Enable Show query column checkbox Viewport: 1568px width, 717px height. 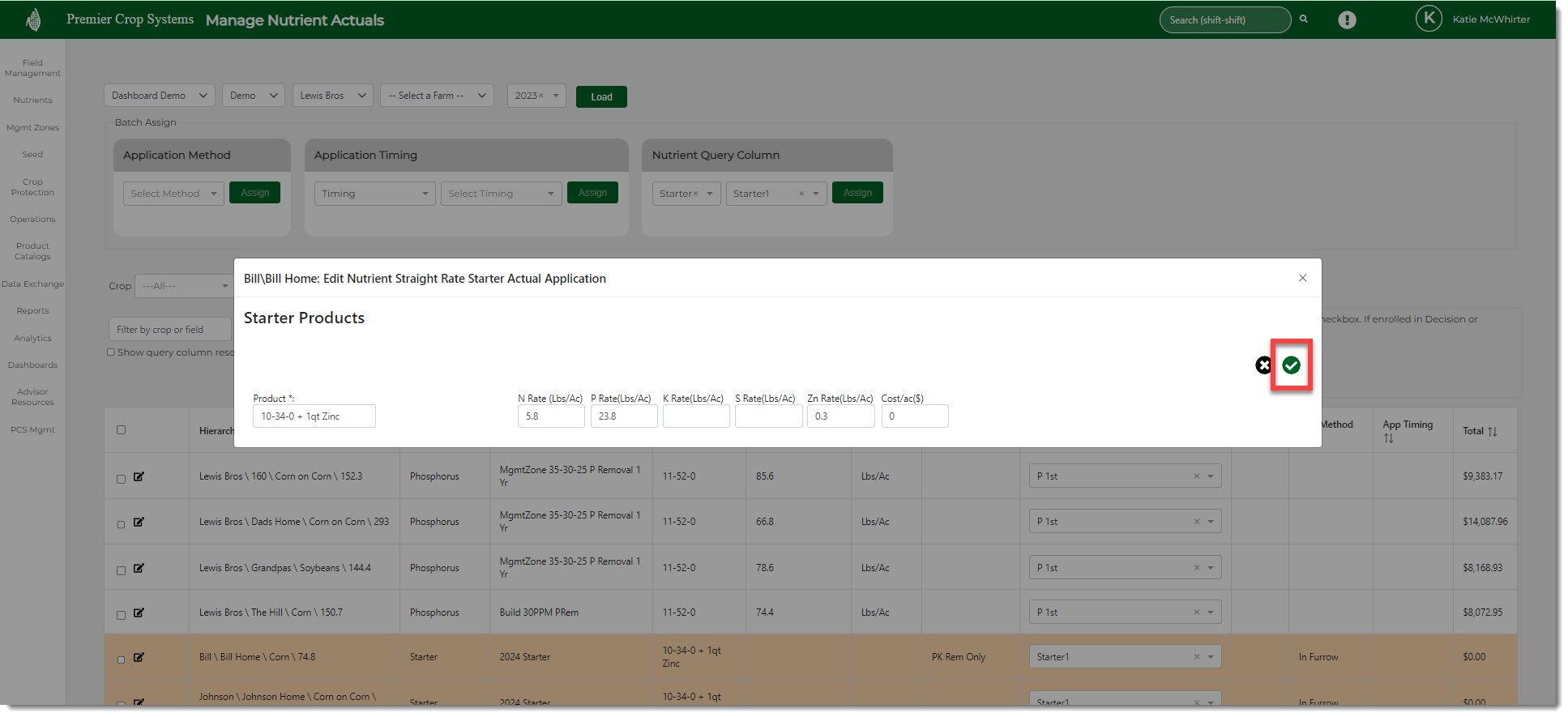pyautogui.click(x=111, y=352)
